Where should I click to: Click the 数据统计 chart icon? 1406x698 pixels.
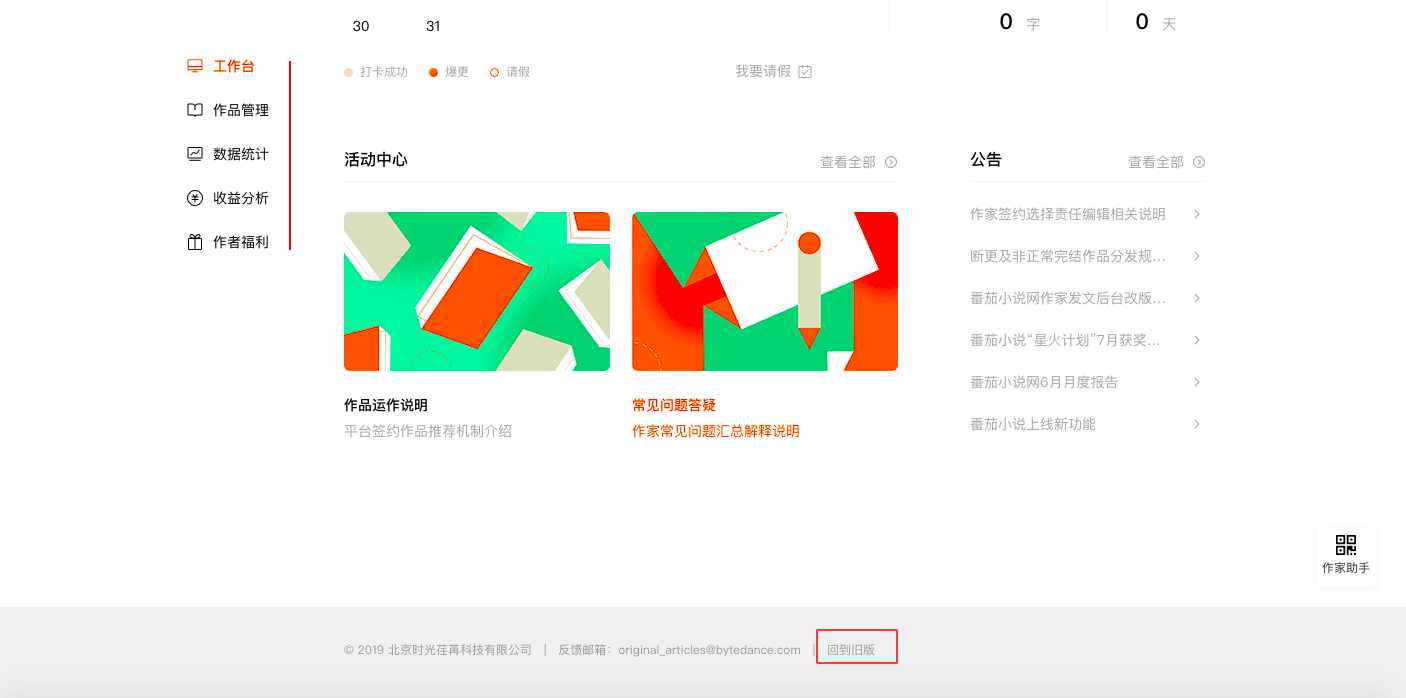(x=195, y=154)
